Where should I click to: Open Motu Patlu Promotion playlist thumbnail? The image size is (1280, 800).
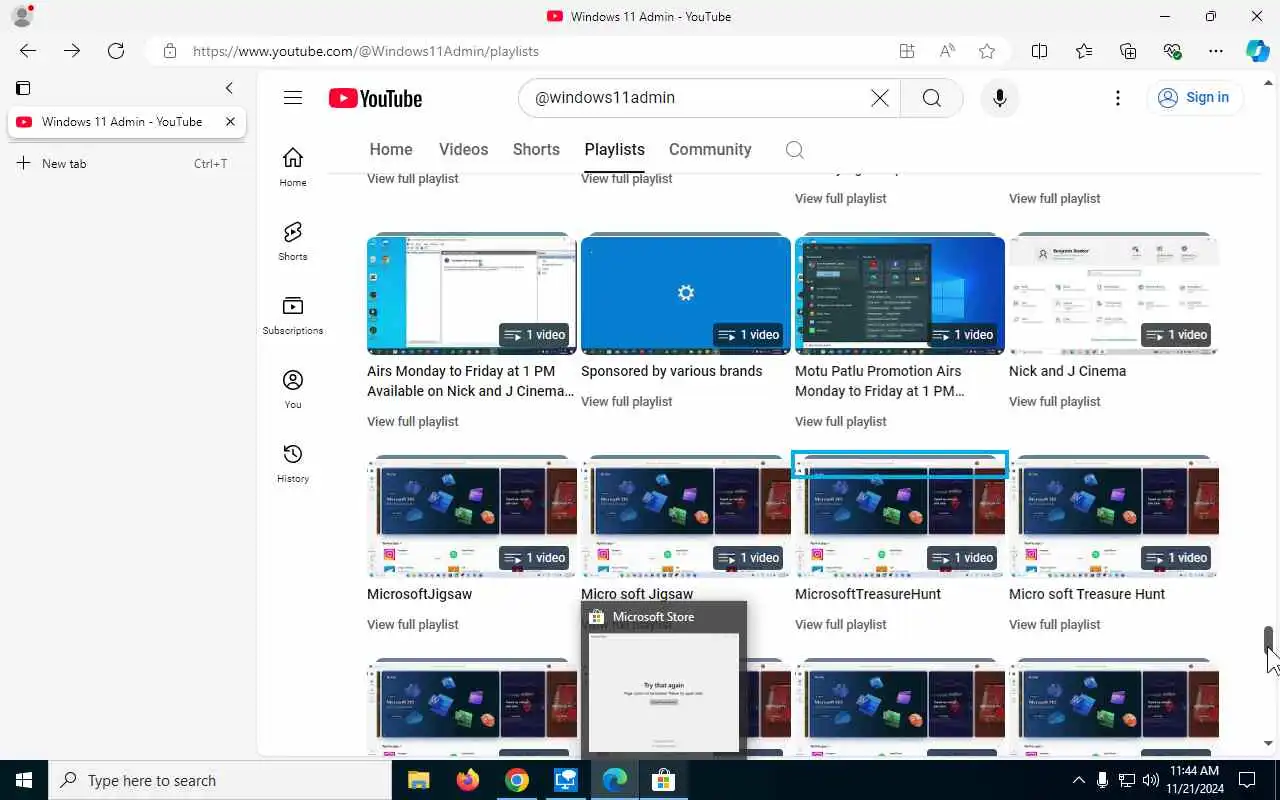(899, 294)
